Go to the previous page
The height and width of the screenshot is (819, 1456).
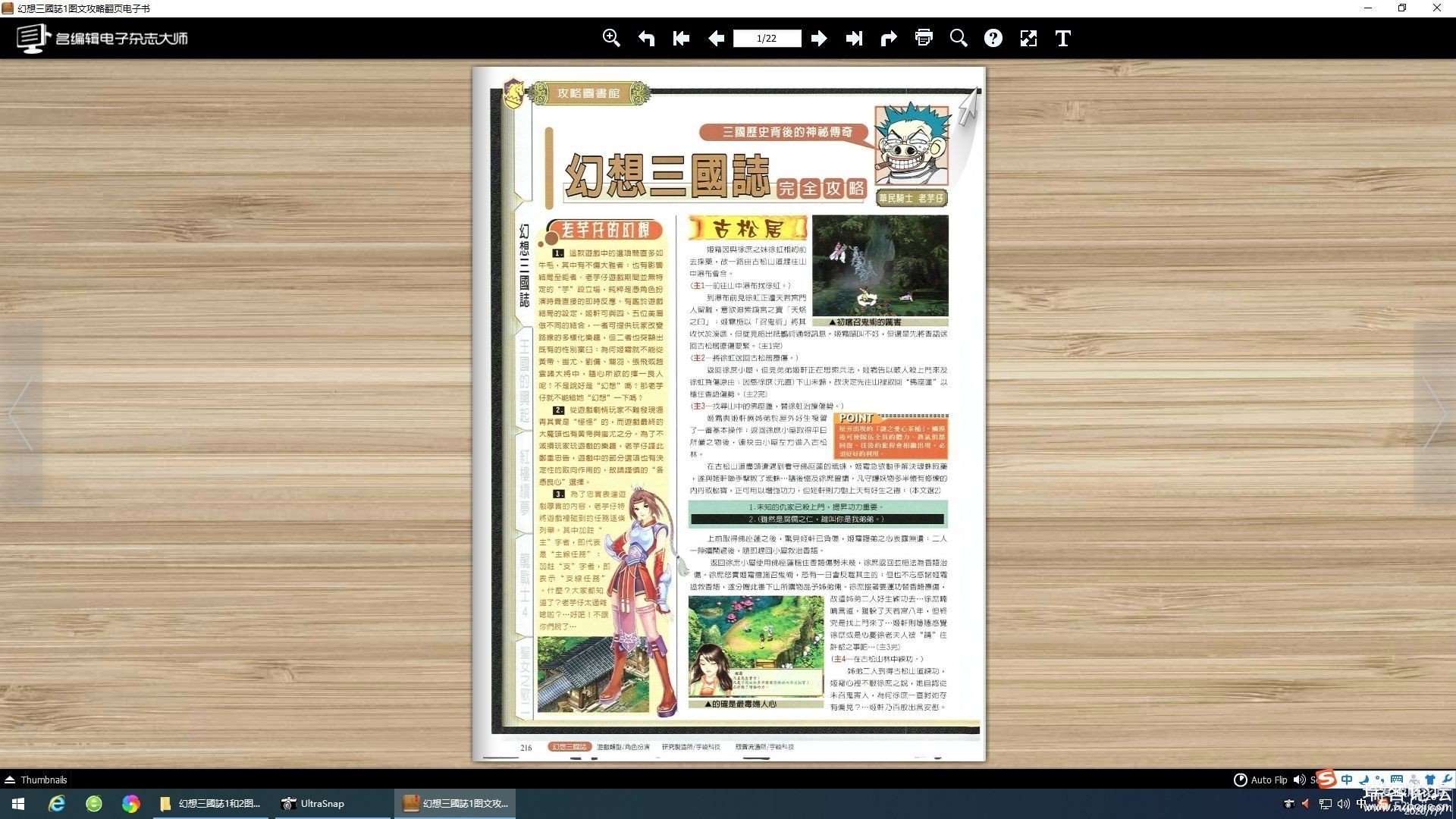pos(716,38)
